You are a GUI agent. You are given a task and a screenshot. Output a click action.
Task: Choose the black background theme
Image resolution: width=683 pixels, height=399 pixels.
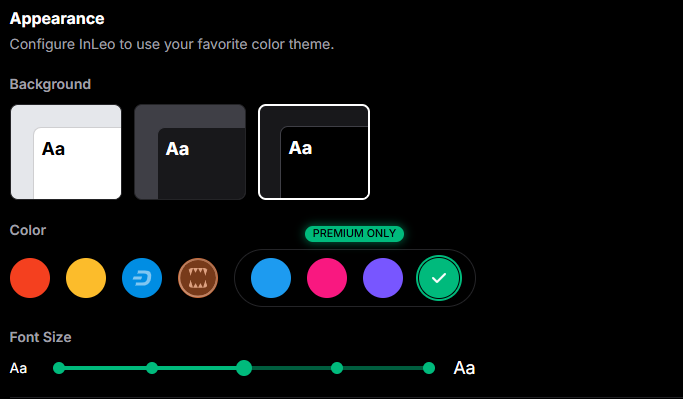point(314,152)
